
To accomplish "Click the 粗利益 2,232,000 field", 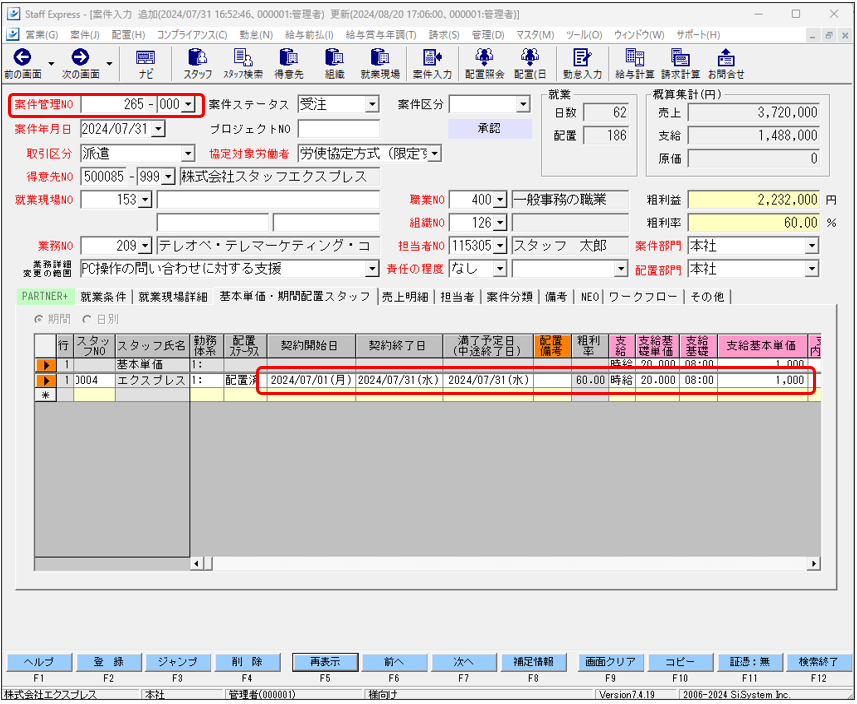I will click(753, 200).
